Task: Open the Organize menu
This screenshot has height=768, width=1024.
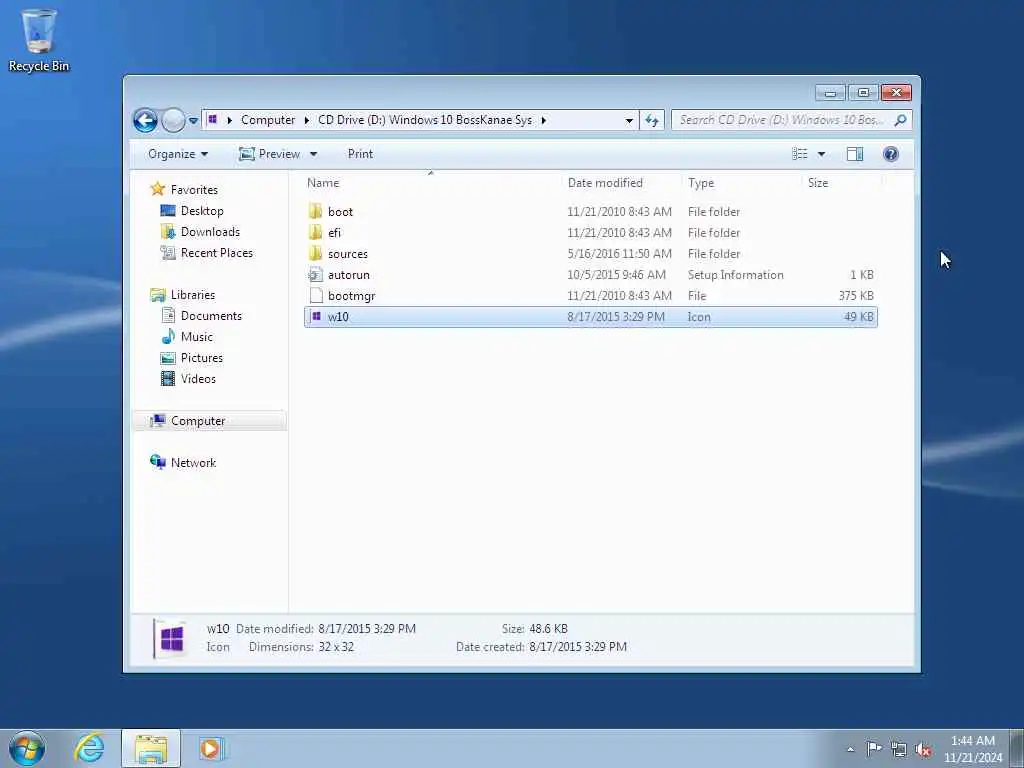Action: (178, 154)
